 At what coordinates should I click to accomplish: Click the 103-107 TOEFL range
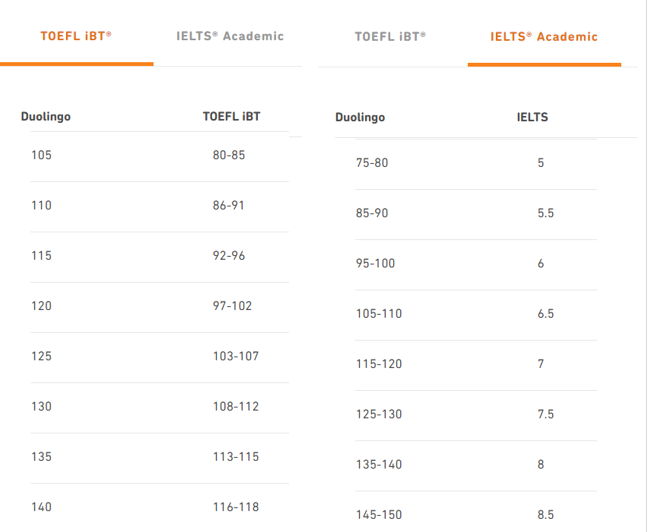pyautogui.click(x=236, y=356)
